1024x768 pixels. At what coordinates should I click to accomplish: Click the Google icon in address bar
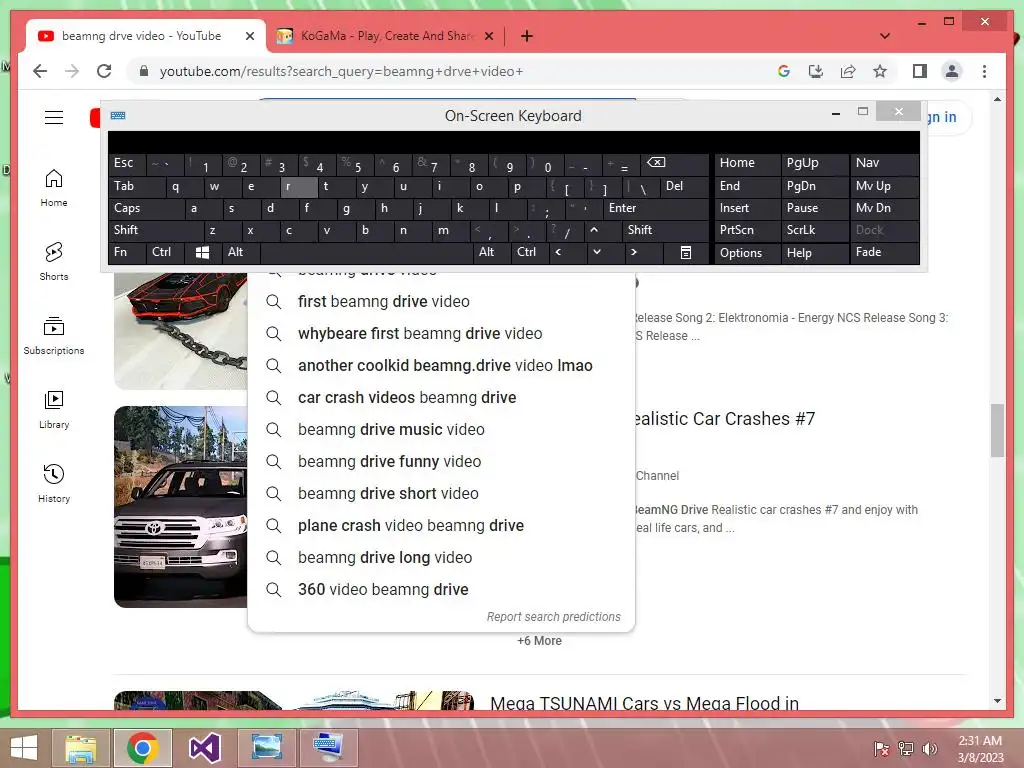tap(784, 71)
